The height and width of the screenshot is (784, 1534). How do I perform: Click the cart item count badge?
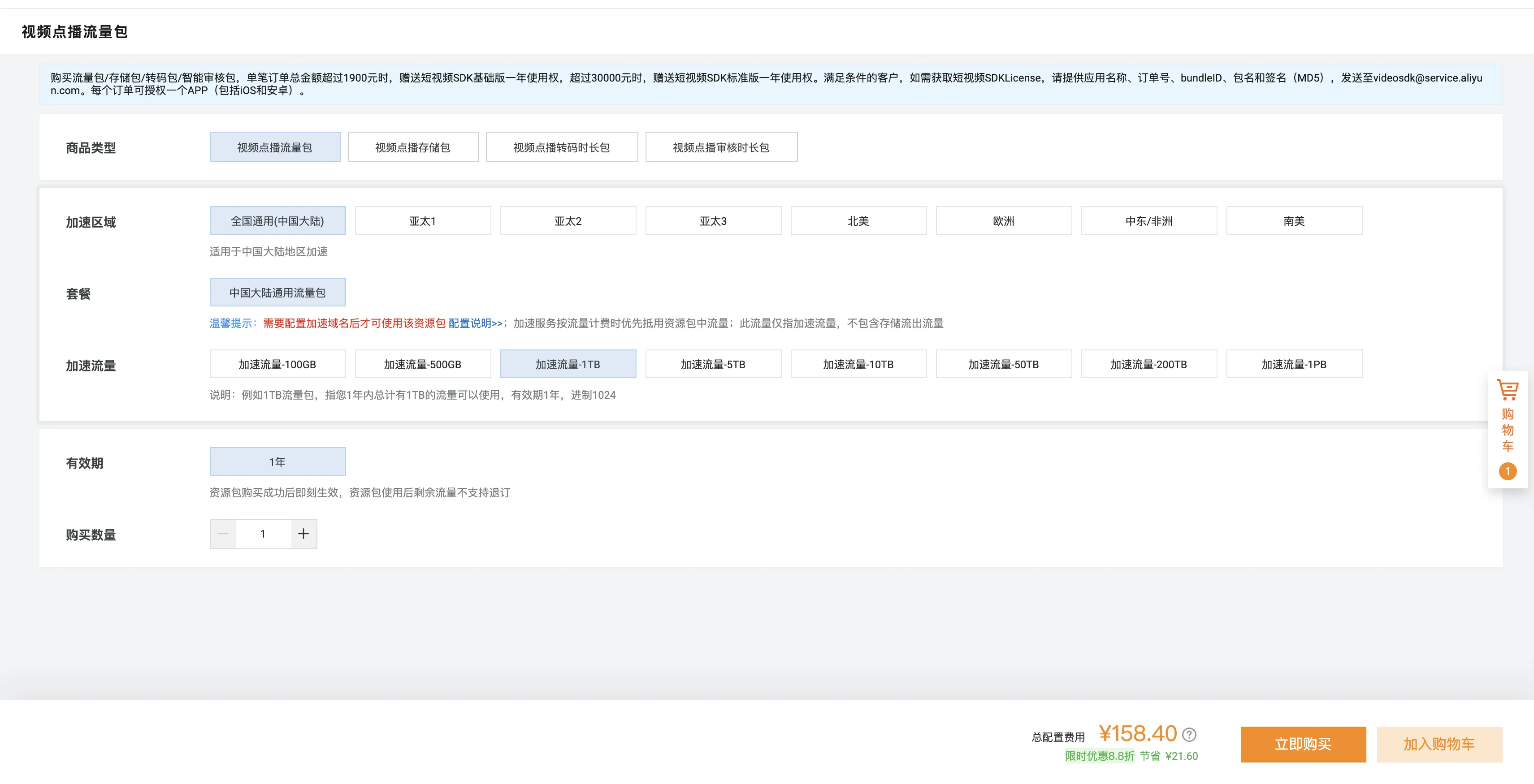point(1507,471)
